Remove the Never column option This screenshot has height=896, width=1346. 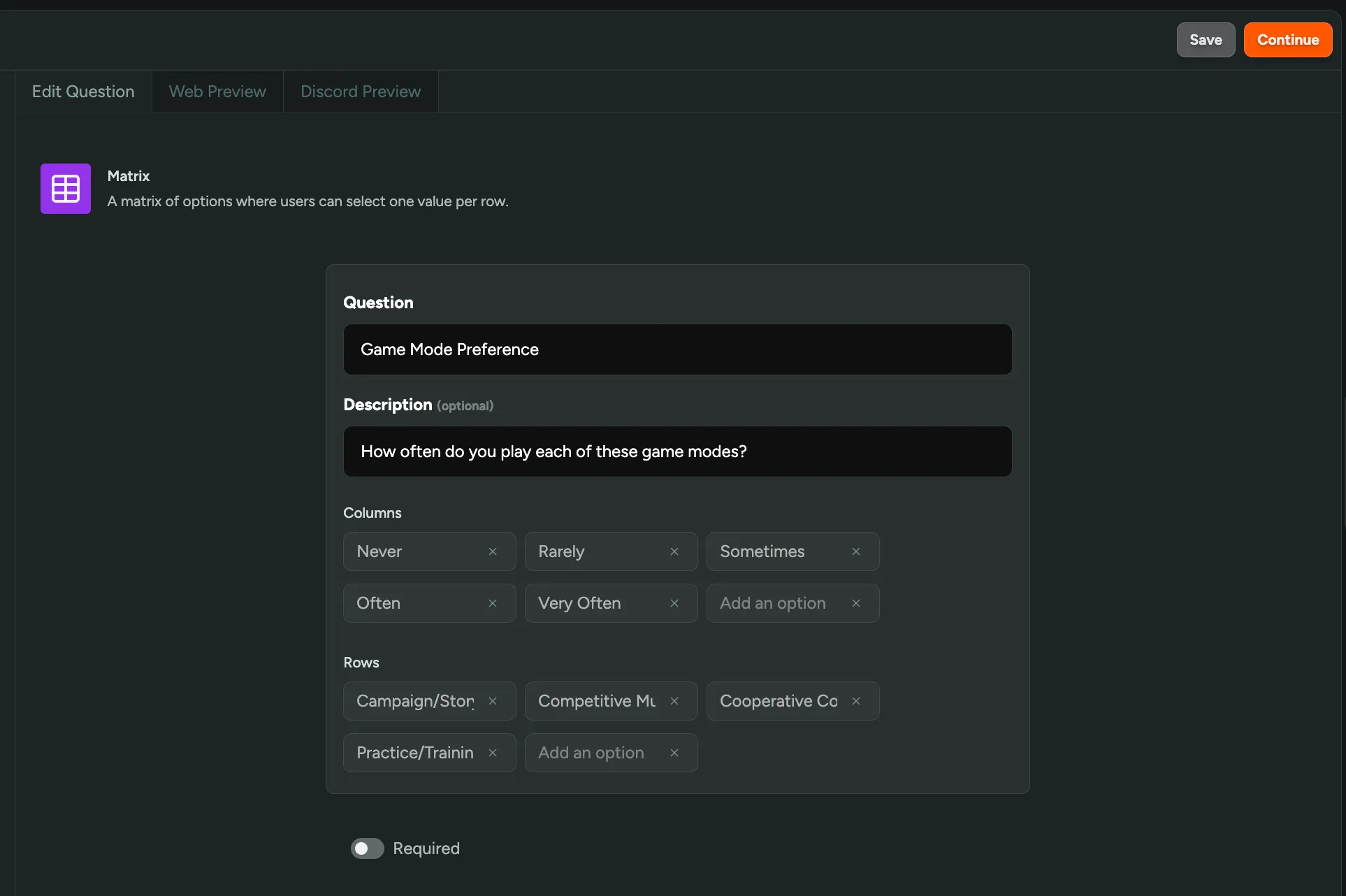[493, 551]
